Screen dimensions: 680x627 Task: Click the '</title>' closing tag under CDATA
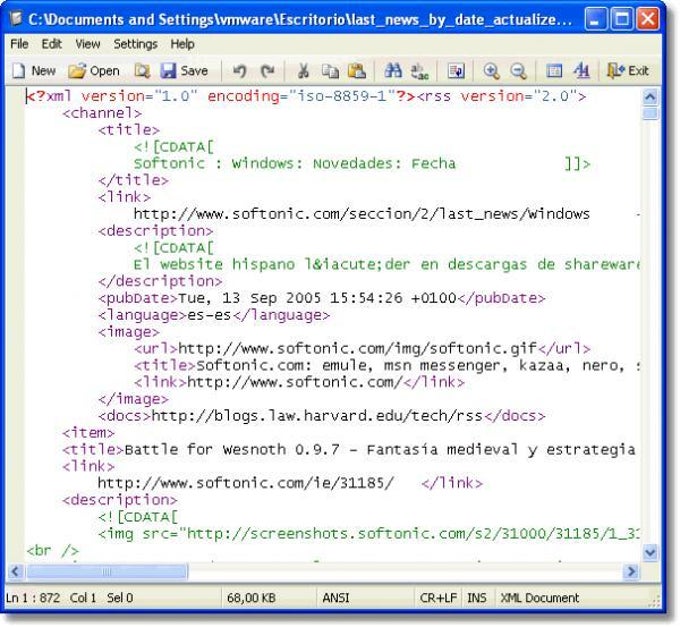pyautogui.click(x=134, y=180)
